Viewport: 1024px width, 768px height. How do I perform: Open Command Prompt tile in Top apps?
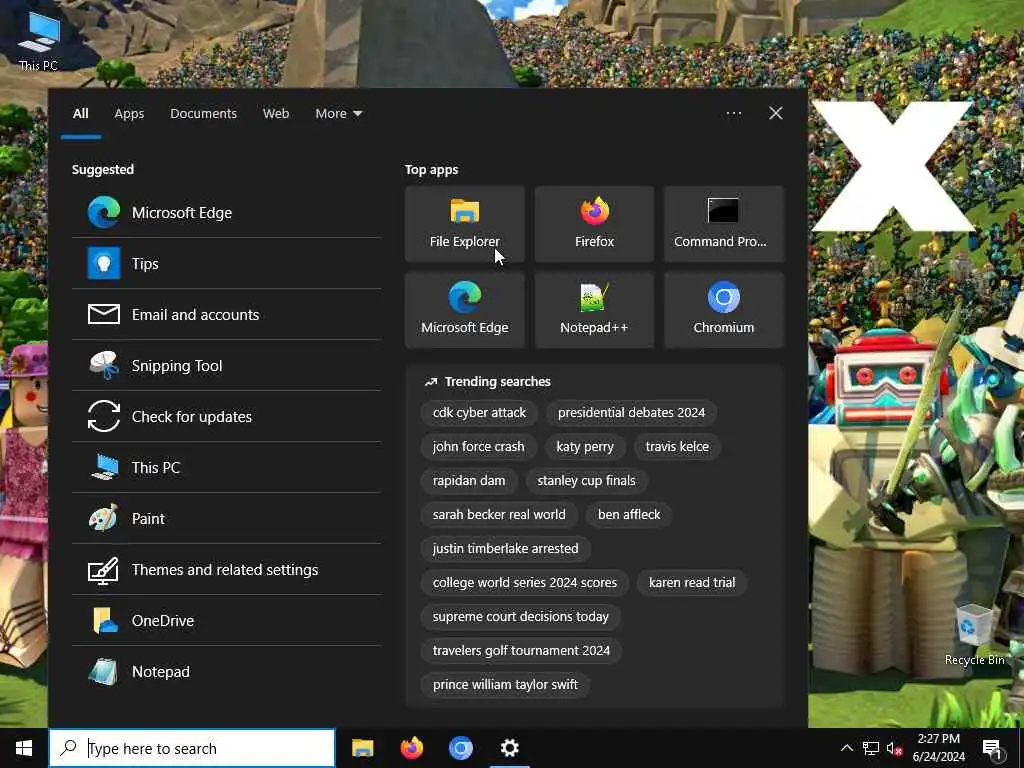(x=724, y=224)
